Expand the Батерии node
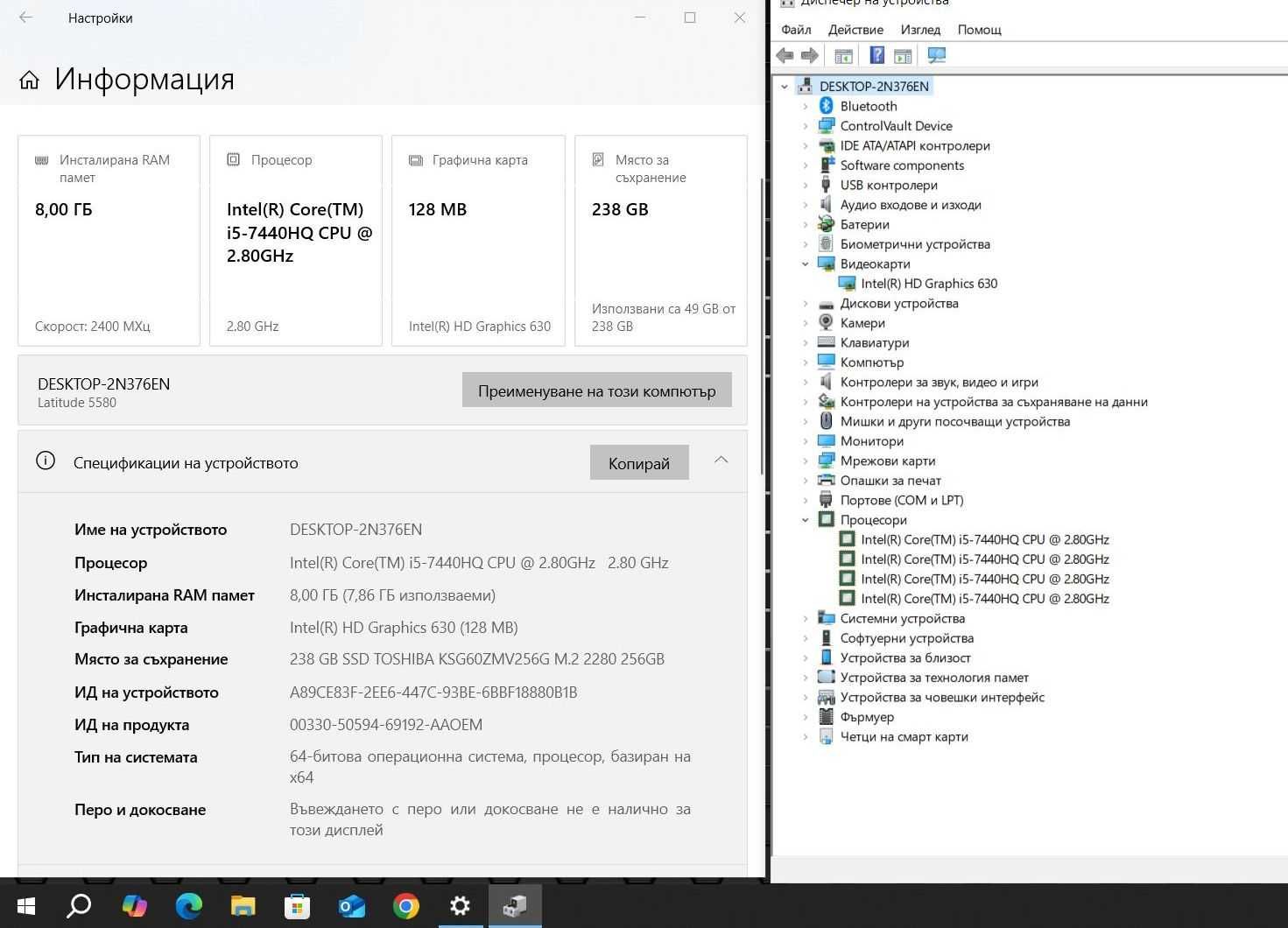The width and height of the screenshot is (1288, 928). click(806, 224)
